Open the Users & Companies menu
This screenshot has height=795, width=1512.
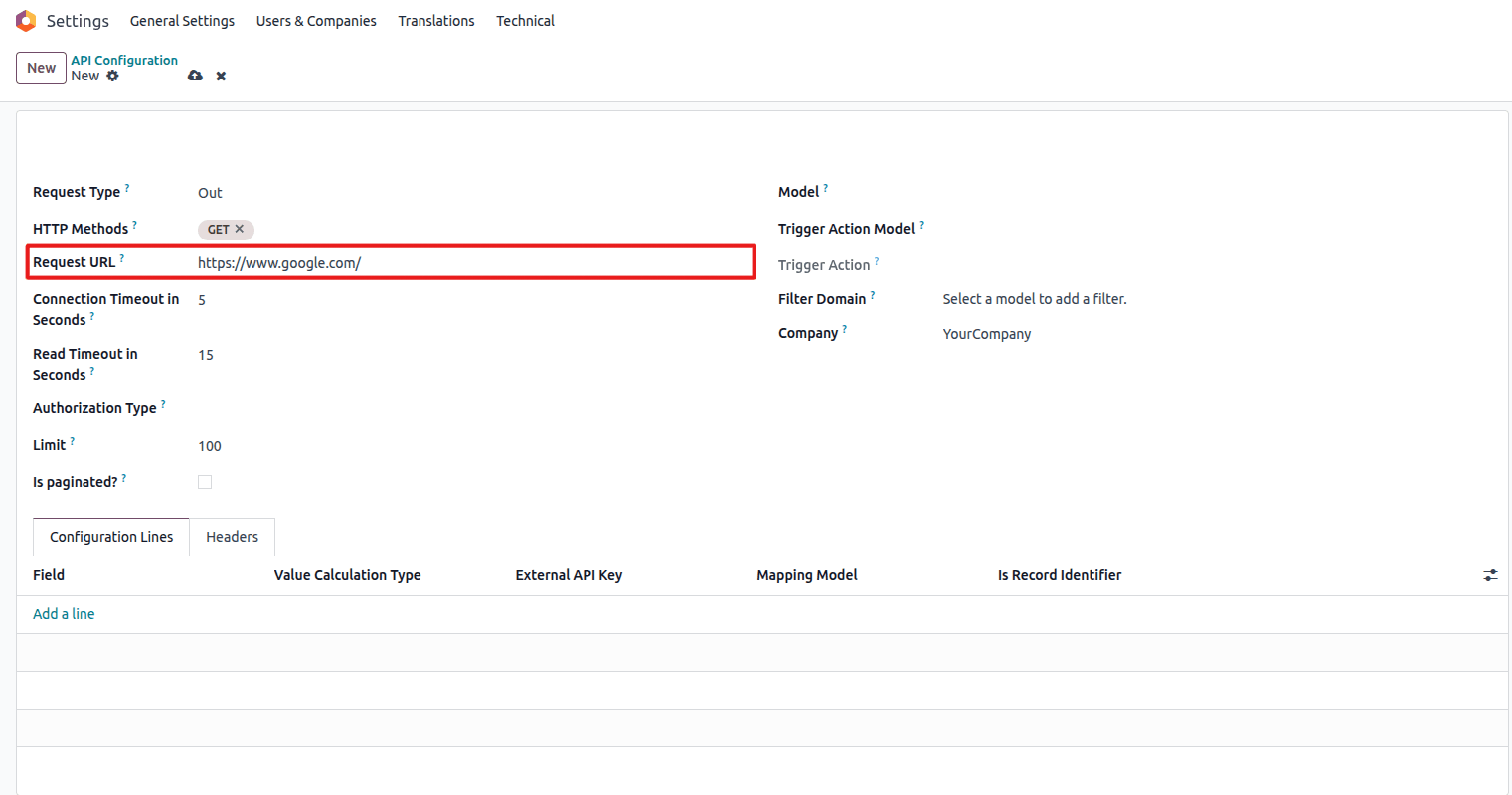316,21
